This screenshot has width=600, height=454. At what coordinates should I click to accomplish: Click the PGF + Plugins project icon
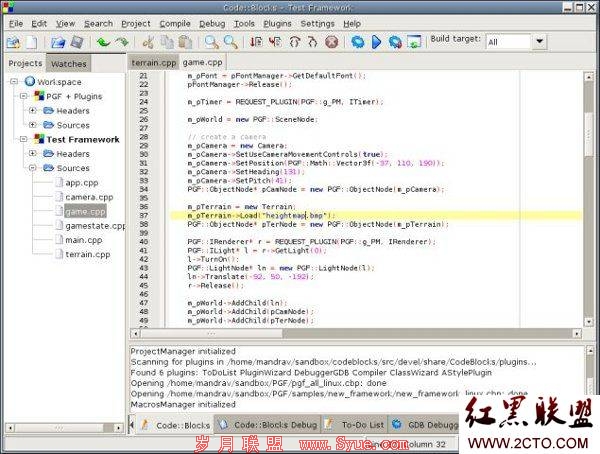point(39,96)
